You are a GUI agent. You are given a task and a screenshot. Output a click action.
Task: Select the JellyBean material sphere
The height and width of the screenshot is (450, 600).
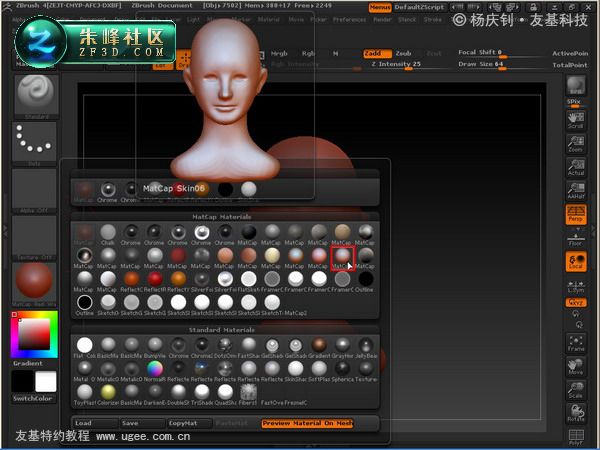pyautogui.click(x=366, y=347)
